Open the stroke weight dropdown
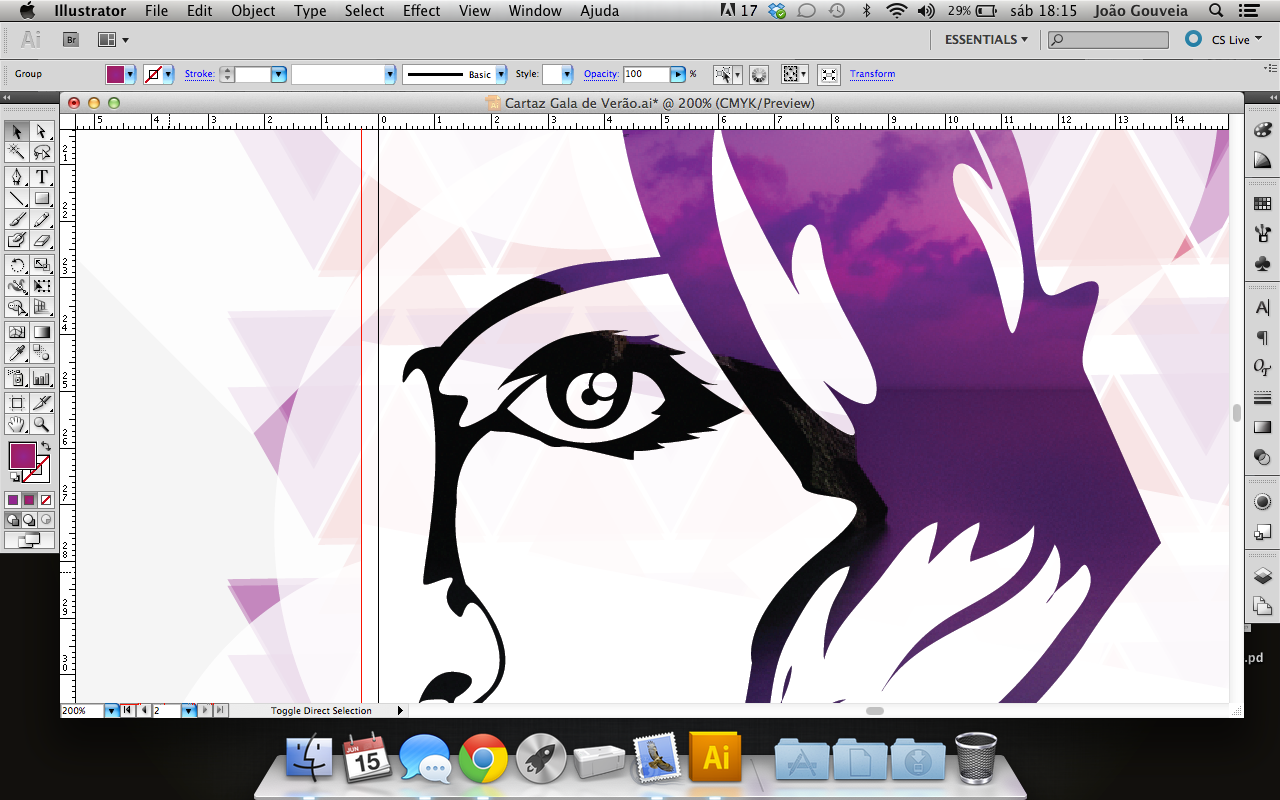The image size is (1280, 800). point(279,74)
